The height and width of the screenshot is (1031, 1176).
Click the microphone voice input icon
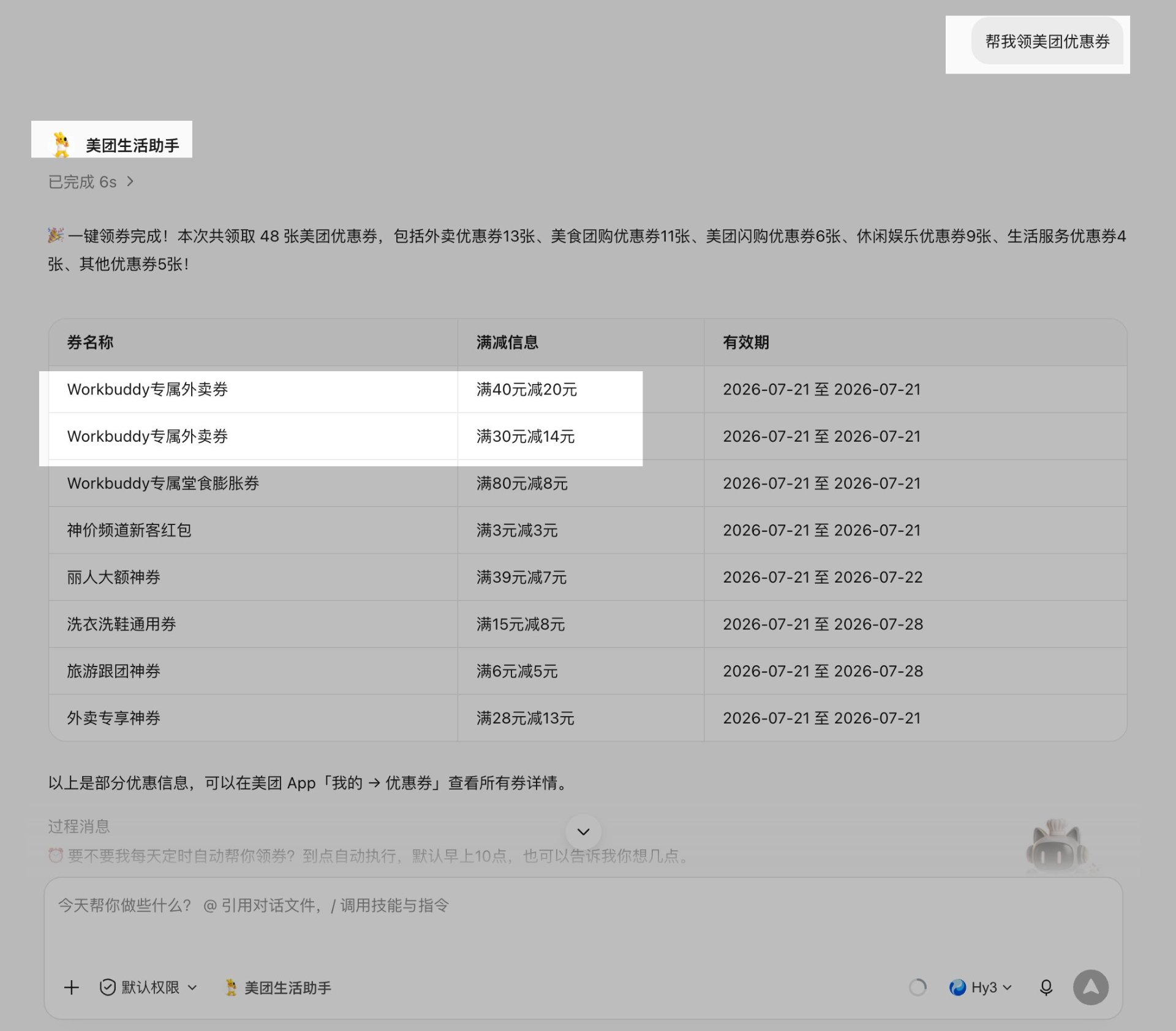[1046, 988]
